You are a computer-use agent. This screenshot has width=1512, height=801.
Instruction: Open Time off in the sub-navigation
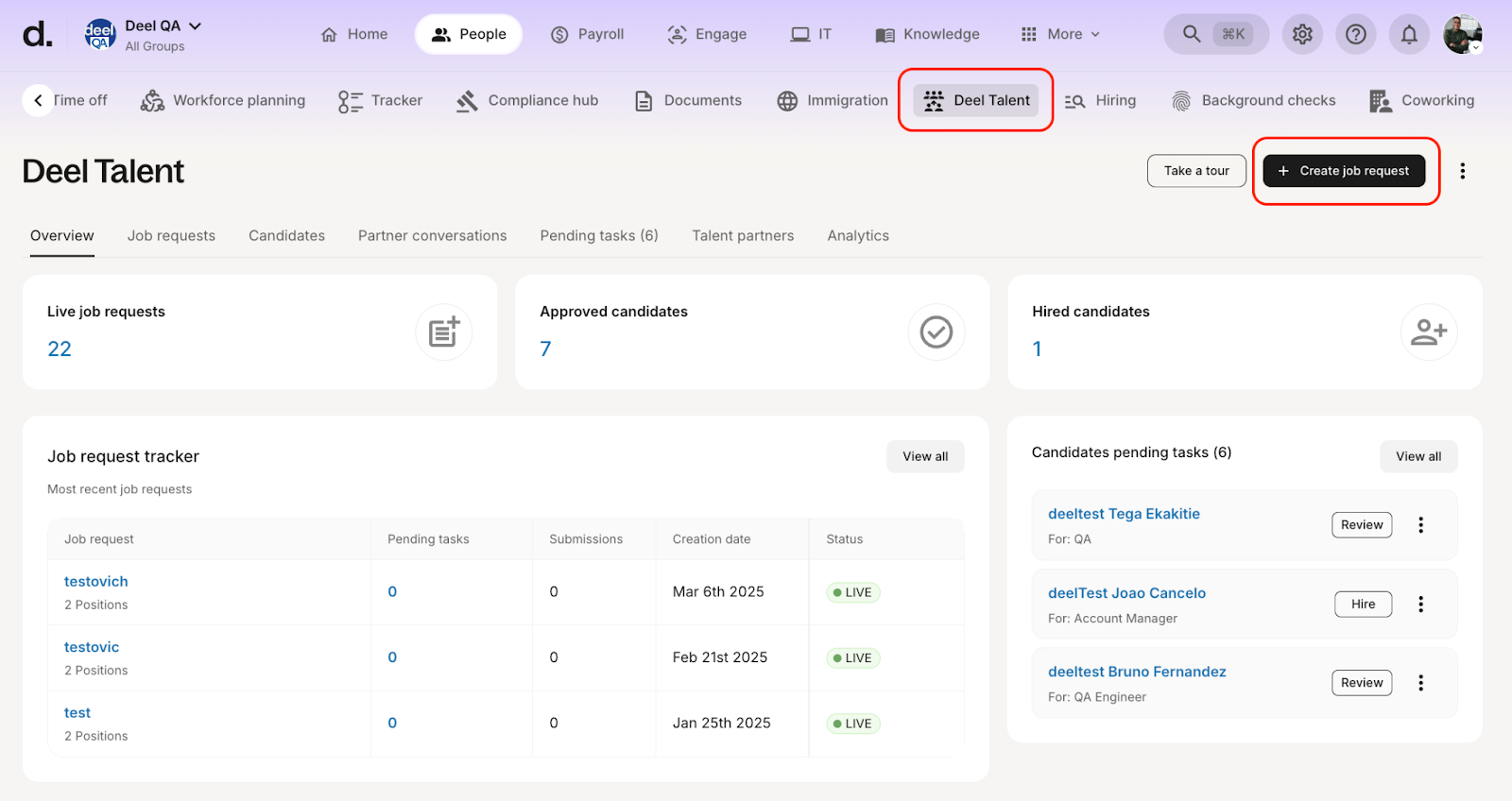pos(81,100)
